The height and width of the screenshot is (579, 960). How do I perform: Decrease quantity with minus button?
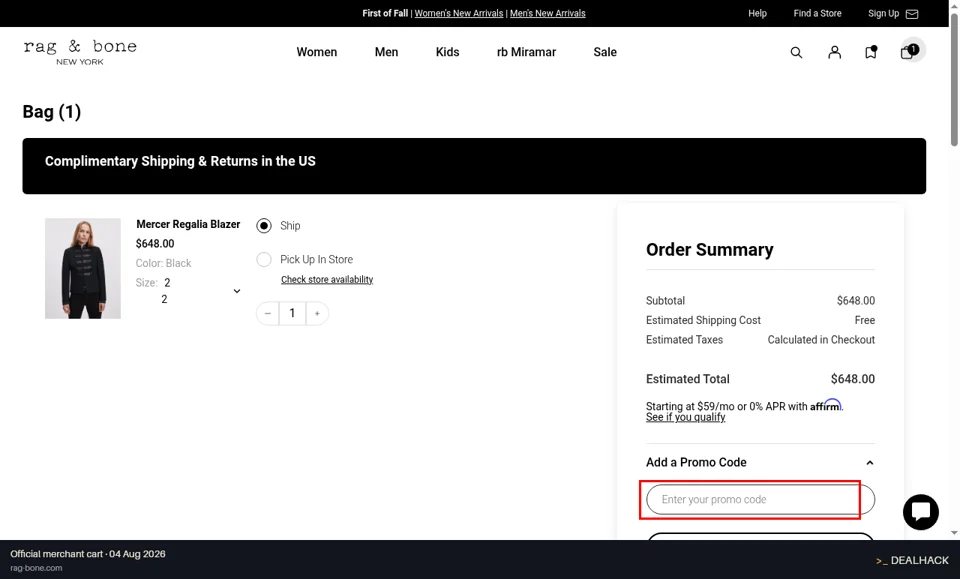tap(268, 313)
